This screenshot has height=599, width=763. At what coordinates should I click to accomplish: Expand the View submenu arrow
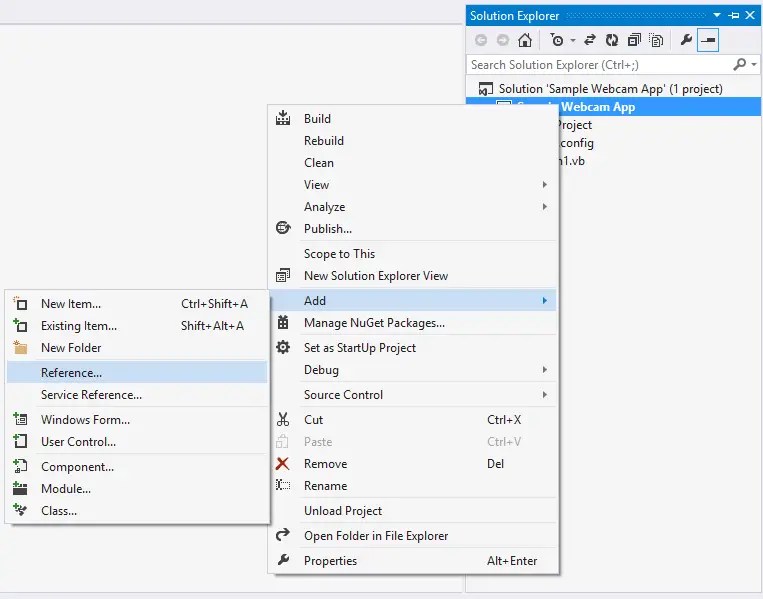point(545,184)
